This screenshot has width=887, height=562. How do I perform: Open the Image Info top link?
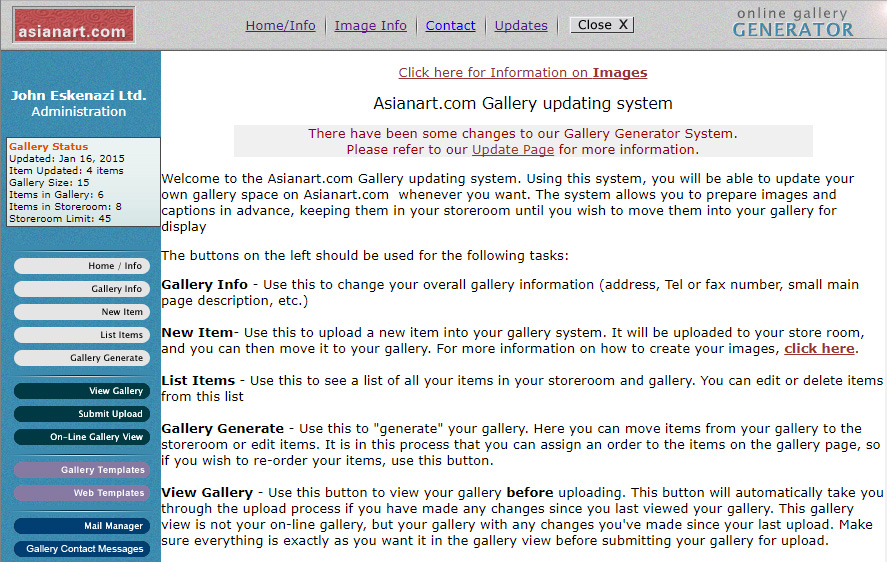point(371,25)
